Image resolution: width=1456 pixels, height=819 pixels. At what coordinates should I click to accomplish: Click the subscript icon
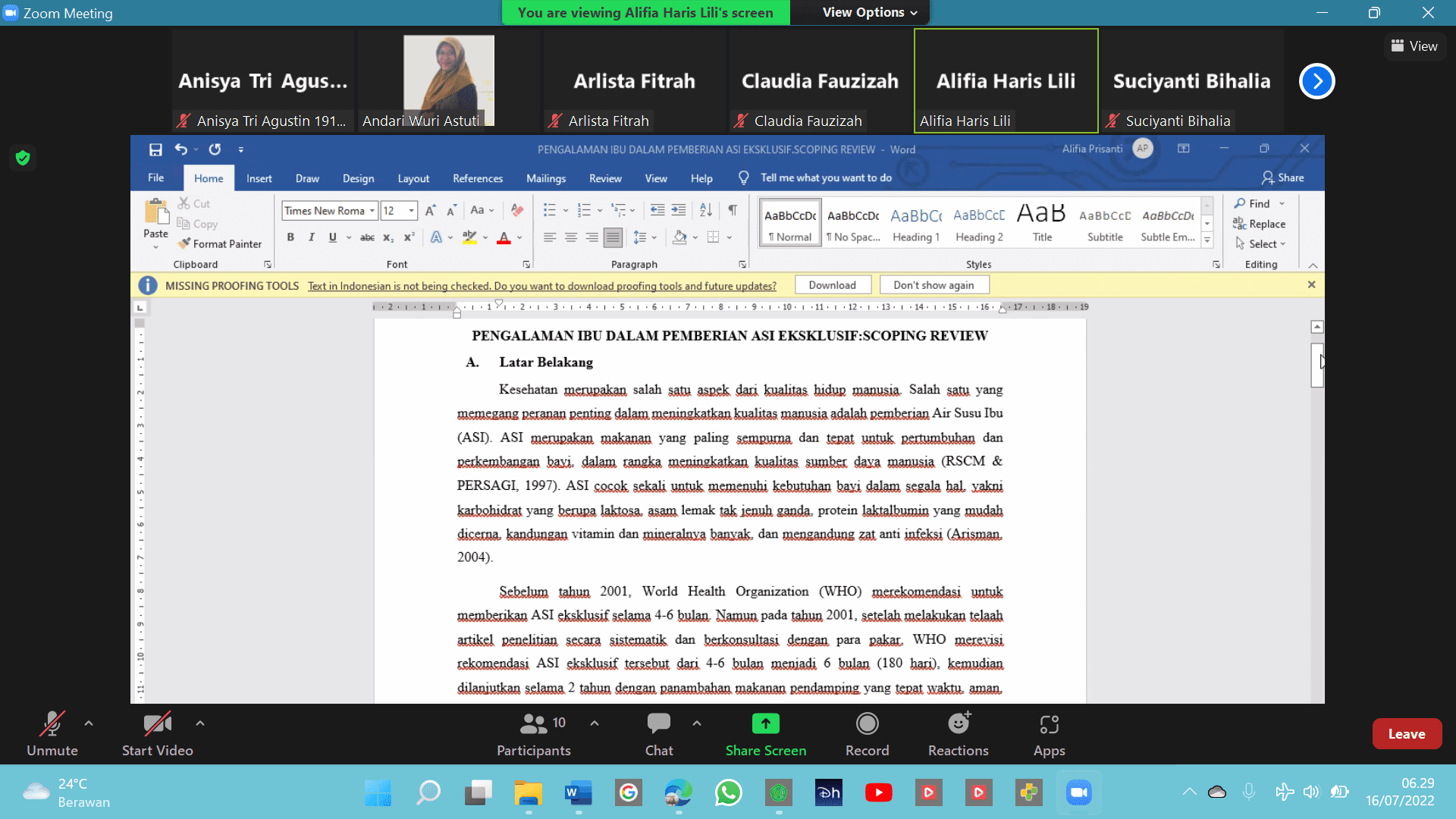point(388,237)
